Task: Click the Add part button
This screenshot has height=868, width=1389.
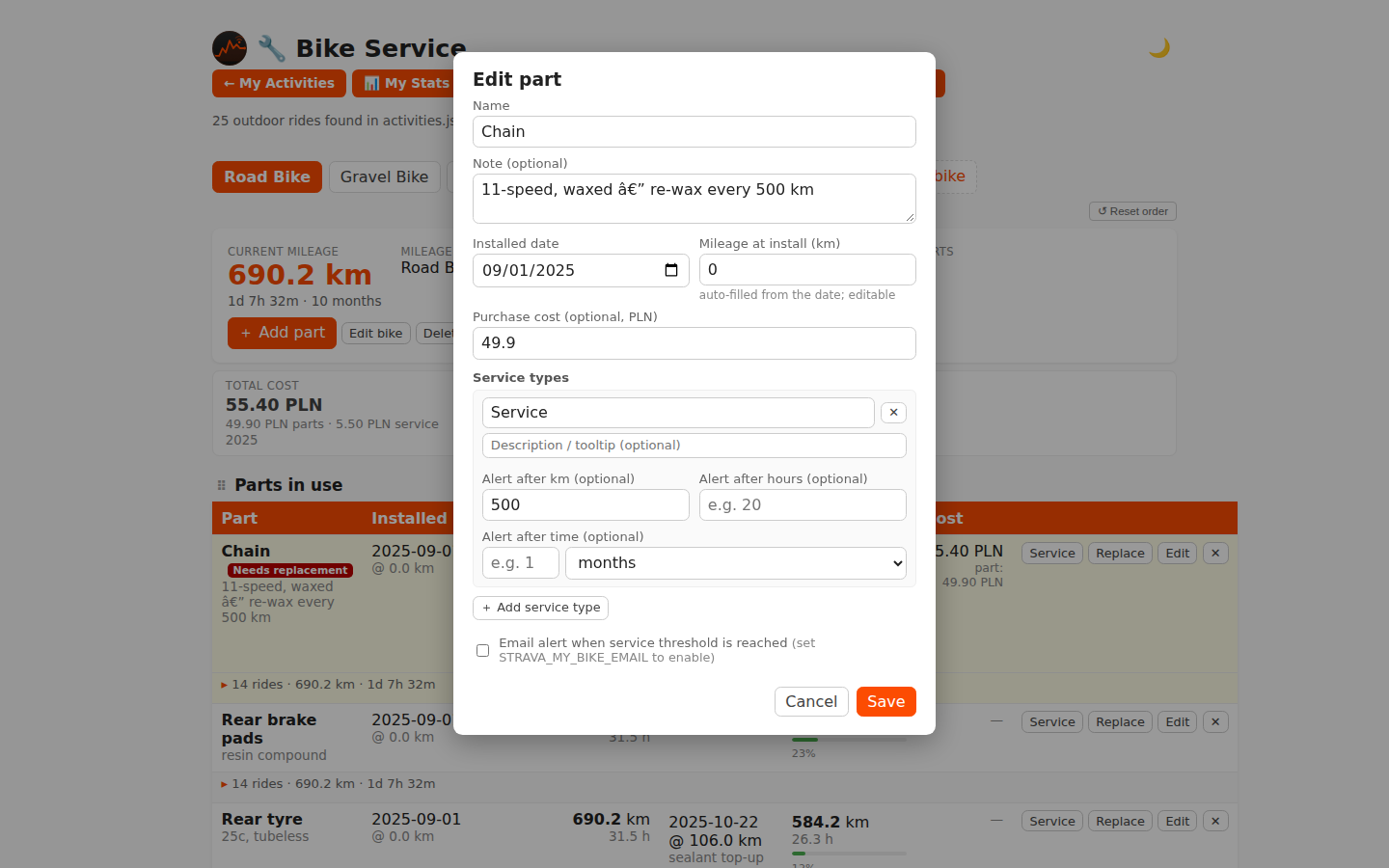Action: pos(282,333)
